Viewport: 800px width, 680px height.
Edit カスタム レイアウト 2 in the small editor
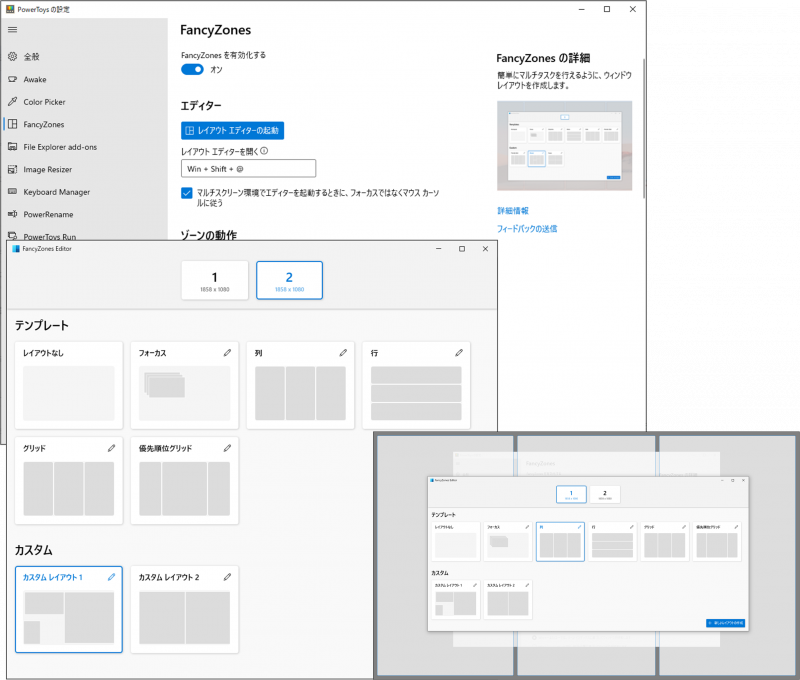tap(527, 585)
